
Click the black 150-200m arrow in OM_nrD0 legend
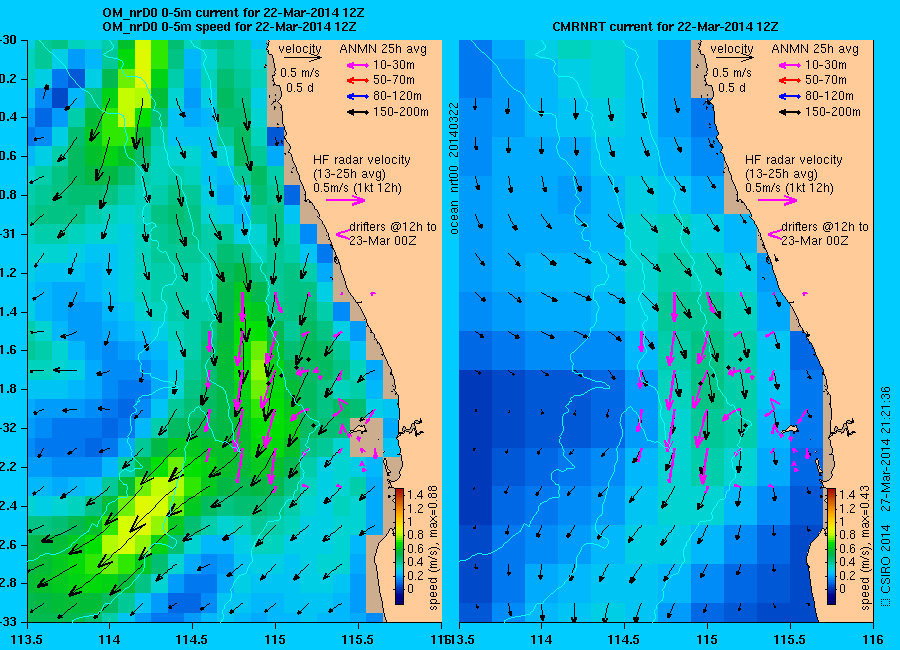pos(358,112)
